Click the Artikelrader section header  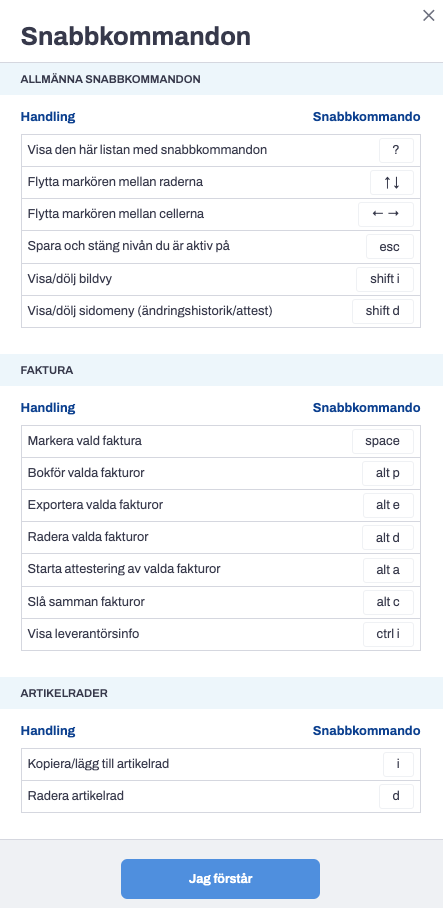coord(64,693)
